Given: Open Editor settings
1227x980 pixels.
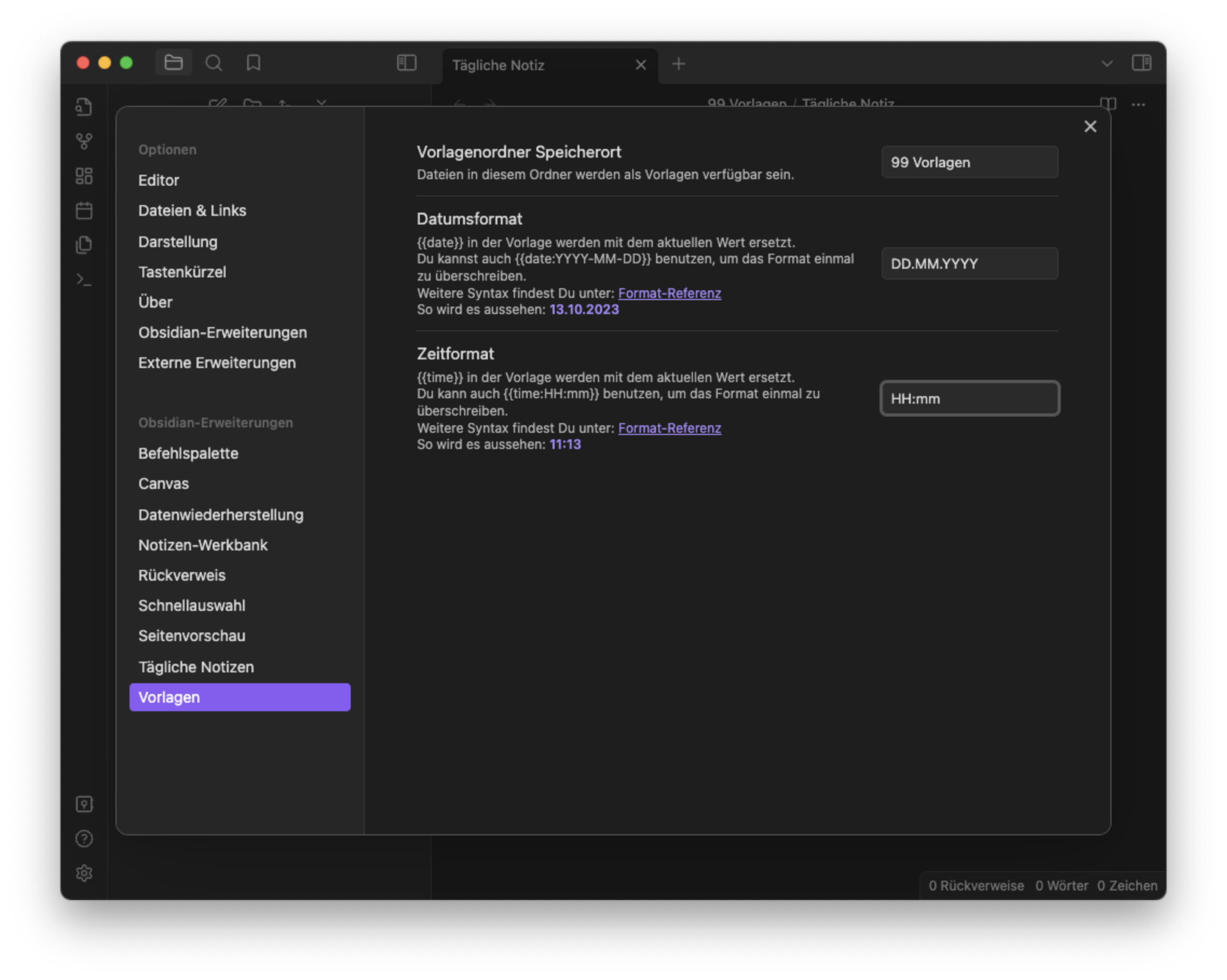Looking at the screenshot, I should tap(240, 180).
